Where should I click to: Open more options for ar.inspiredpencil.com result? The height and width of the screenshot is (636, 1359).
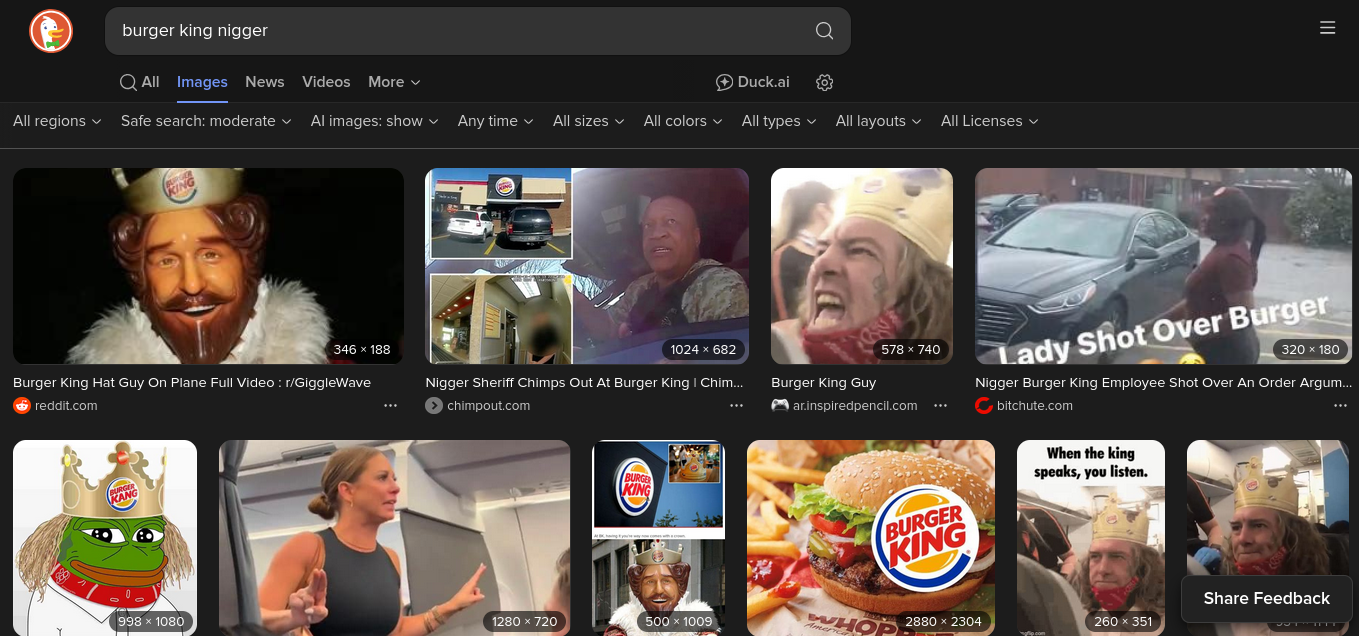coord(941,406)
